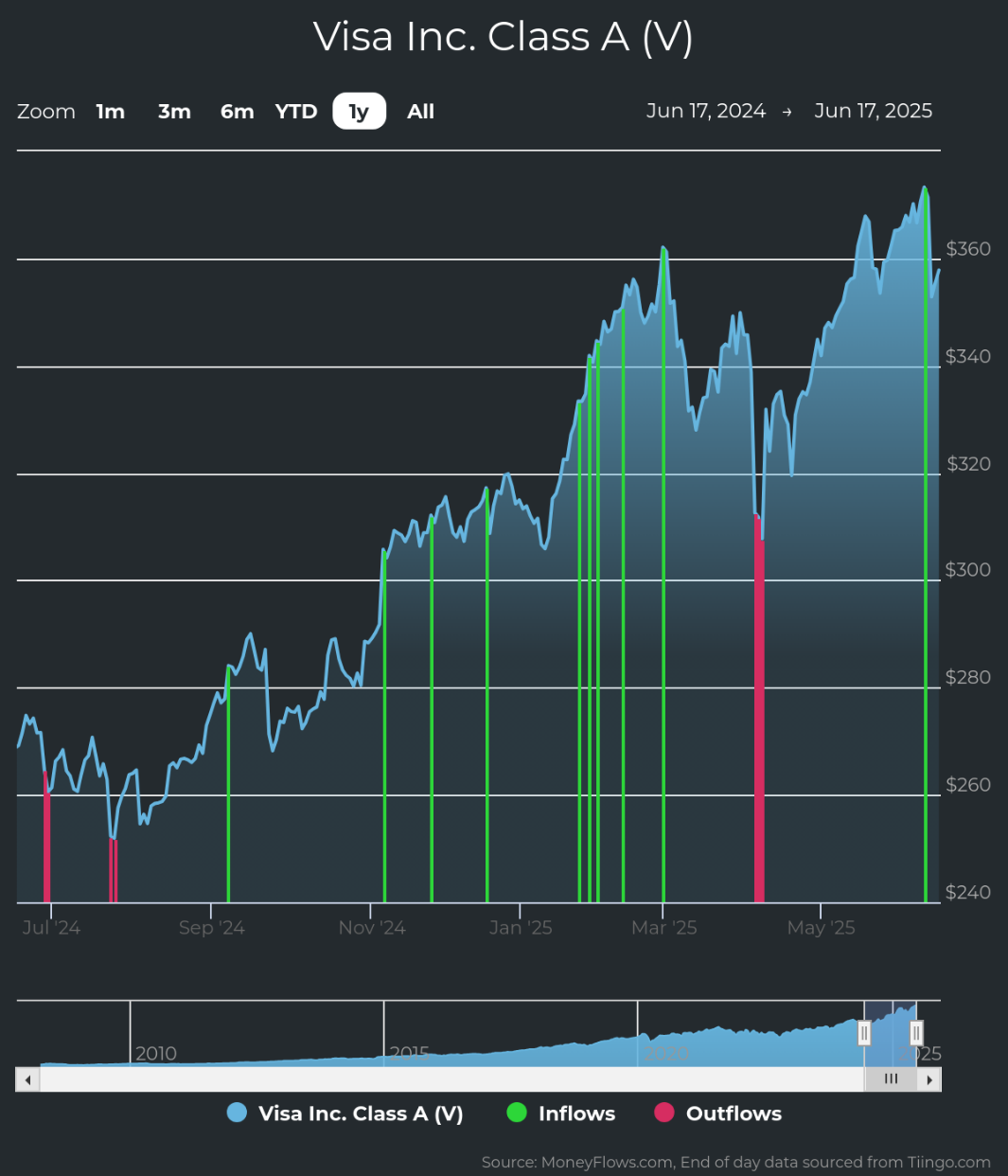
Task: Edit the Jun 17, 2025 end date
Action: click(874, 111)
